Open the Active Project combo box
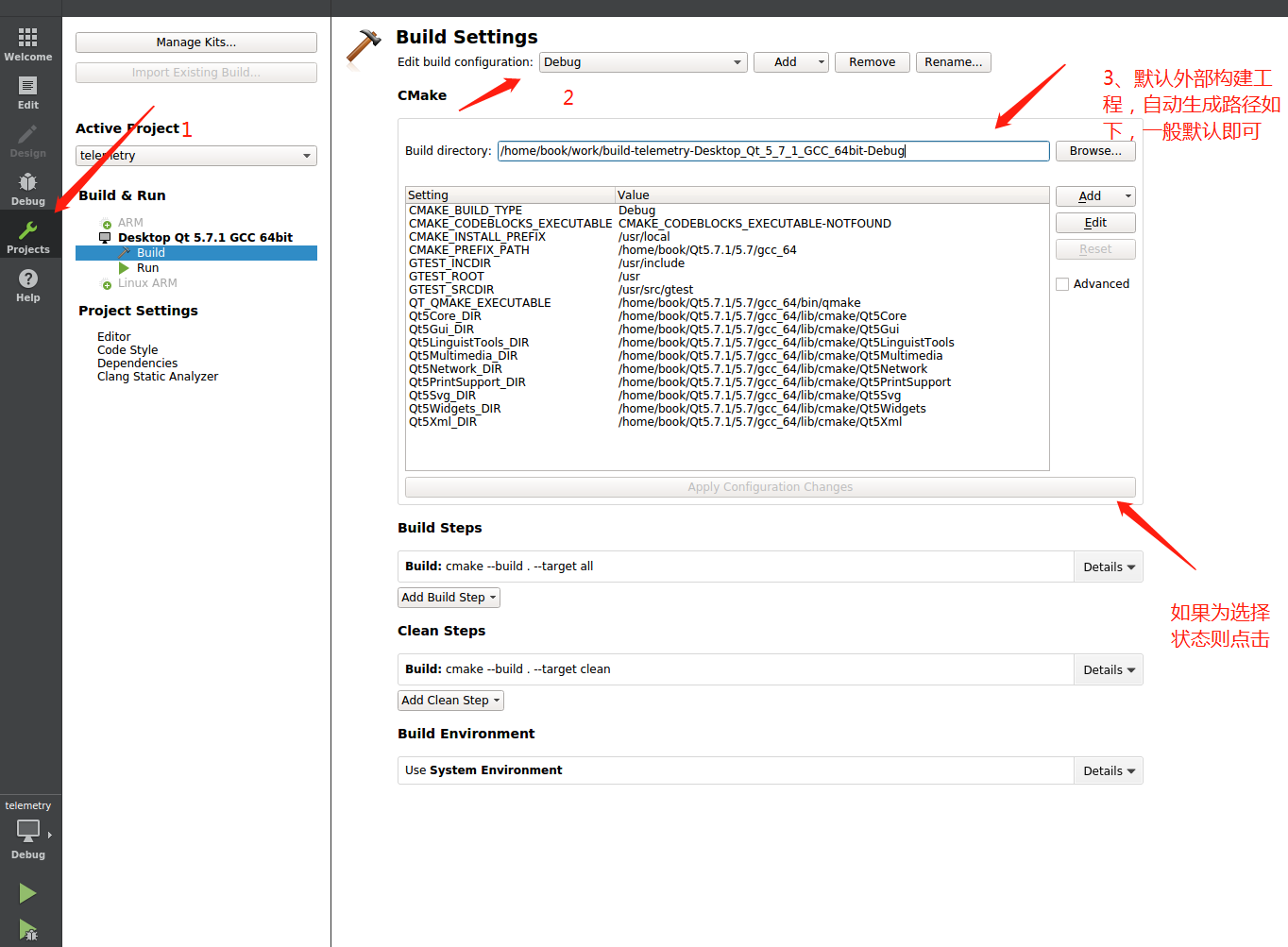The height and width of the screenshot is (947, 1288). tap(196, 156)
